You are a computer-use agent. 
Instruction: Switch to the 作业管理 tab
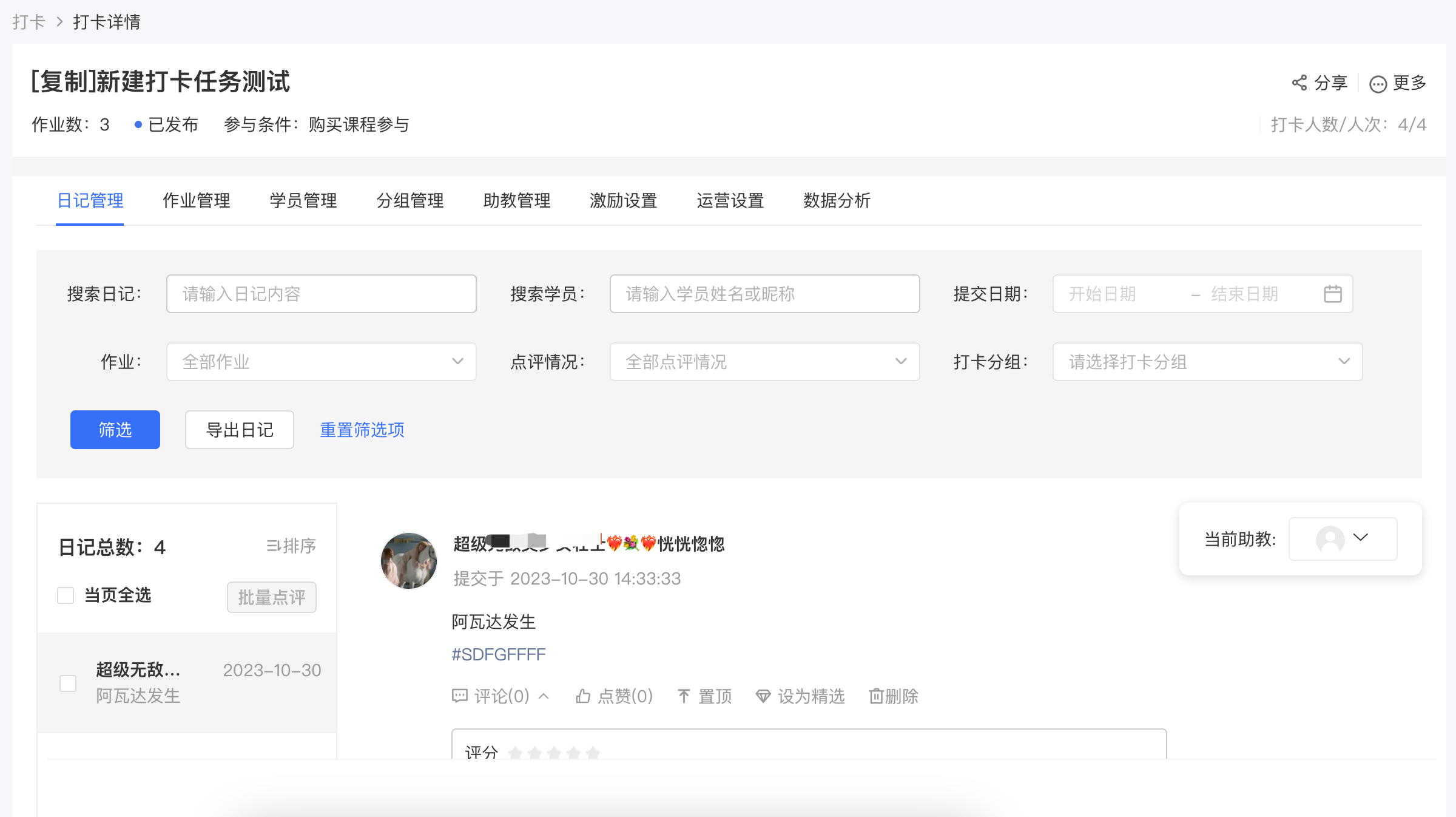(197, 201)
